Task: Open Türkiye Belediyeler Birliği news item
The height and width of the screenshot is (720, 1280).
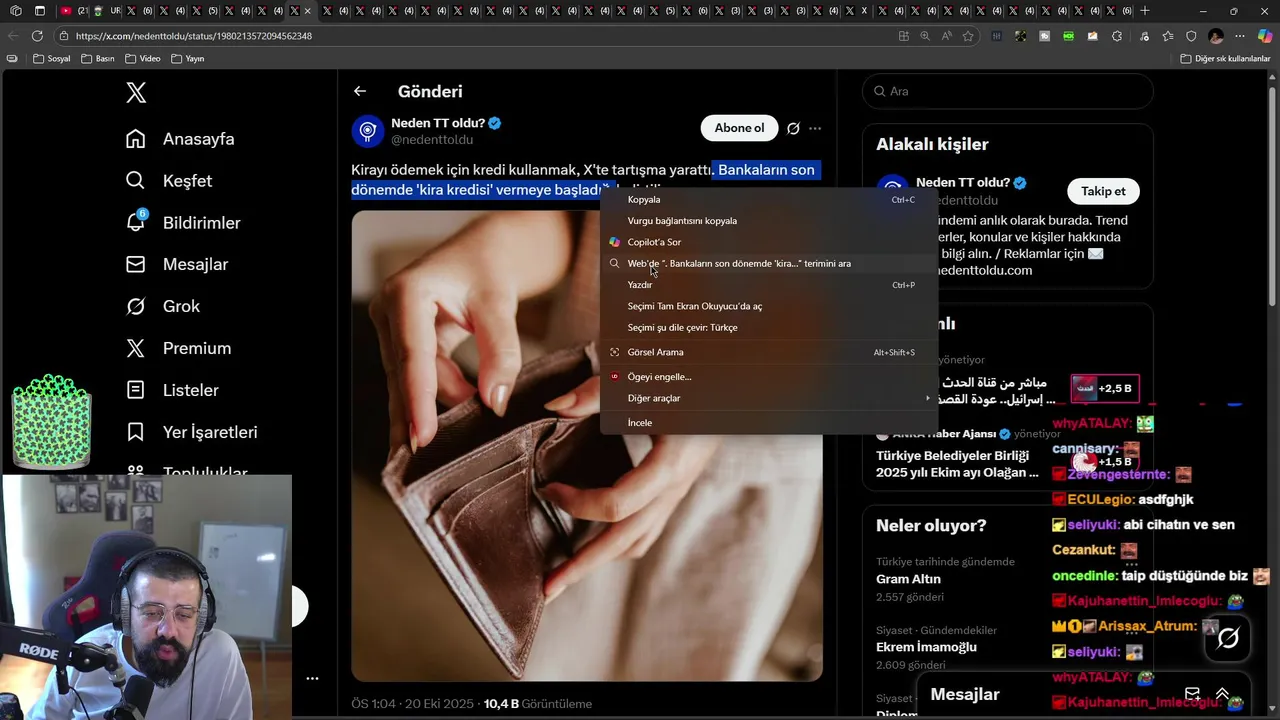Action: 957,464
